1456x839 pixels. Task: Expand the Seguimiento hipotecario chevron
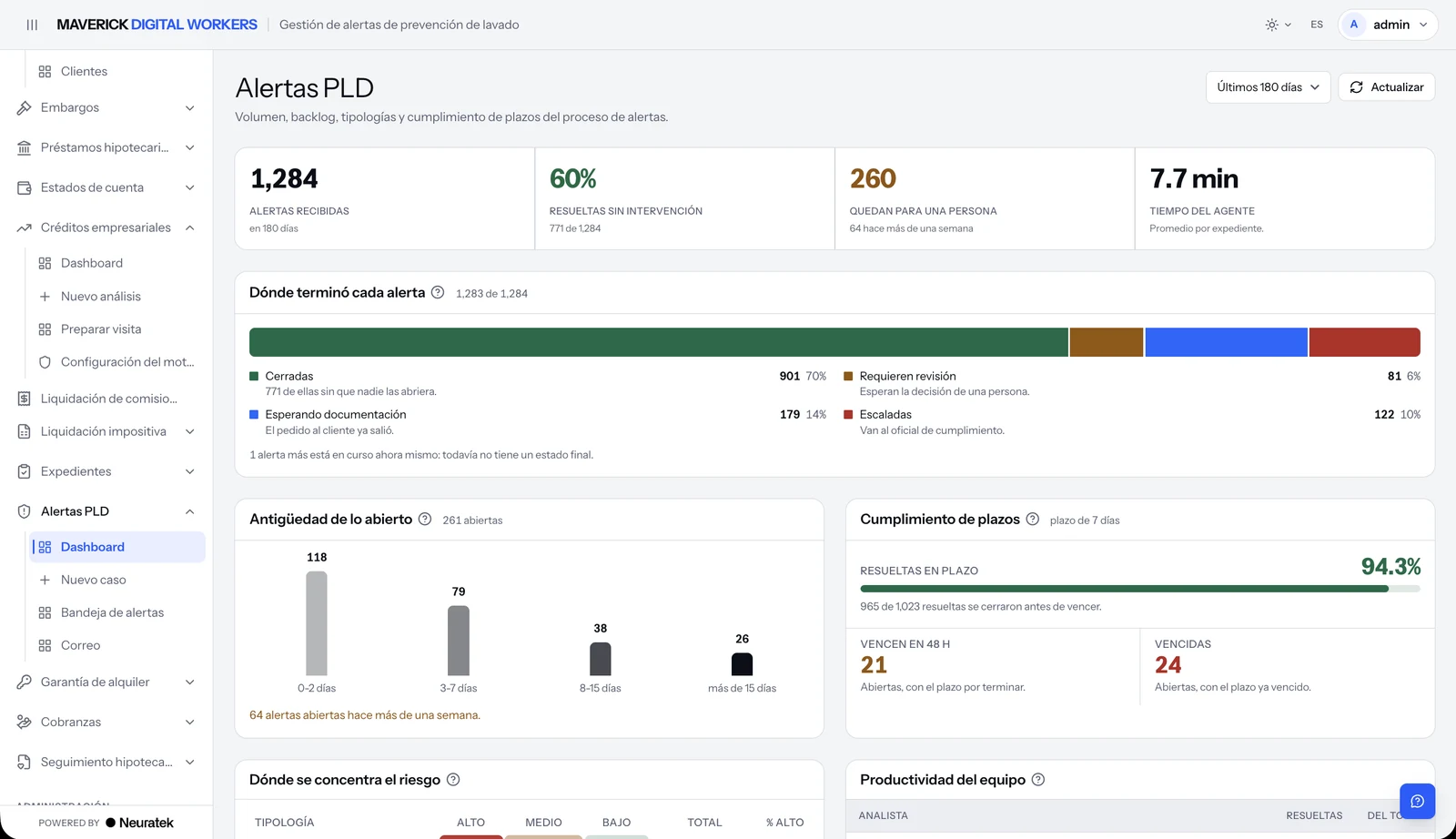[x=190, y=762]
